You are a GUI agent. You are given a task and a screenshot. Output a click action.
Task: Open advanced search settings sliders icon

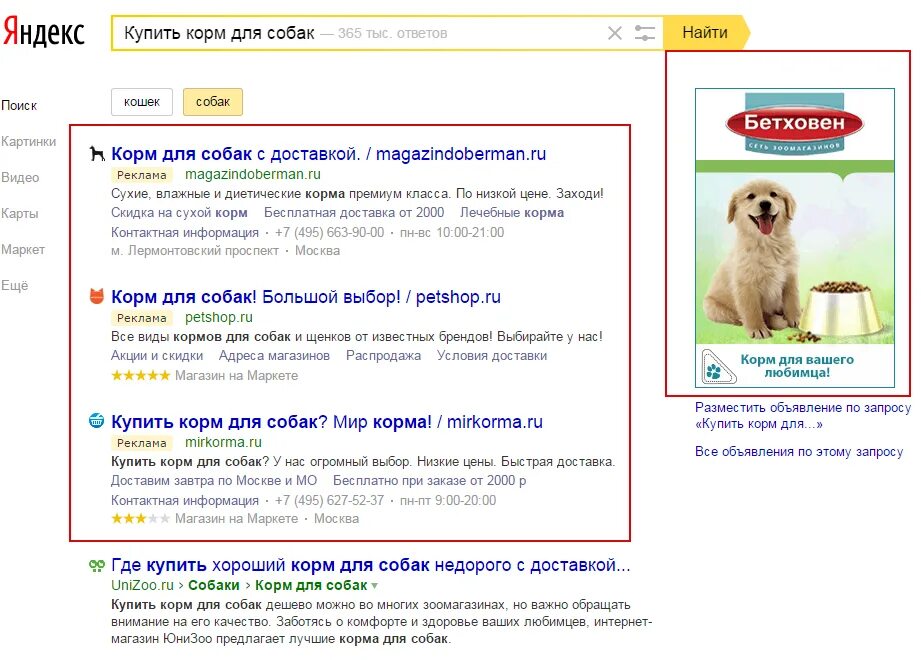click(644, 33)
